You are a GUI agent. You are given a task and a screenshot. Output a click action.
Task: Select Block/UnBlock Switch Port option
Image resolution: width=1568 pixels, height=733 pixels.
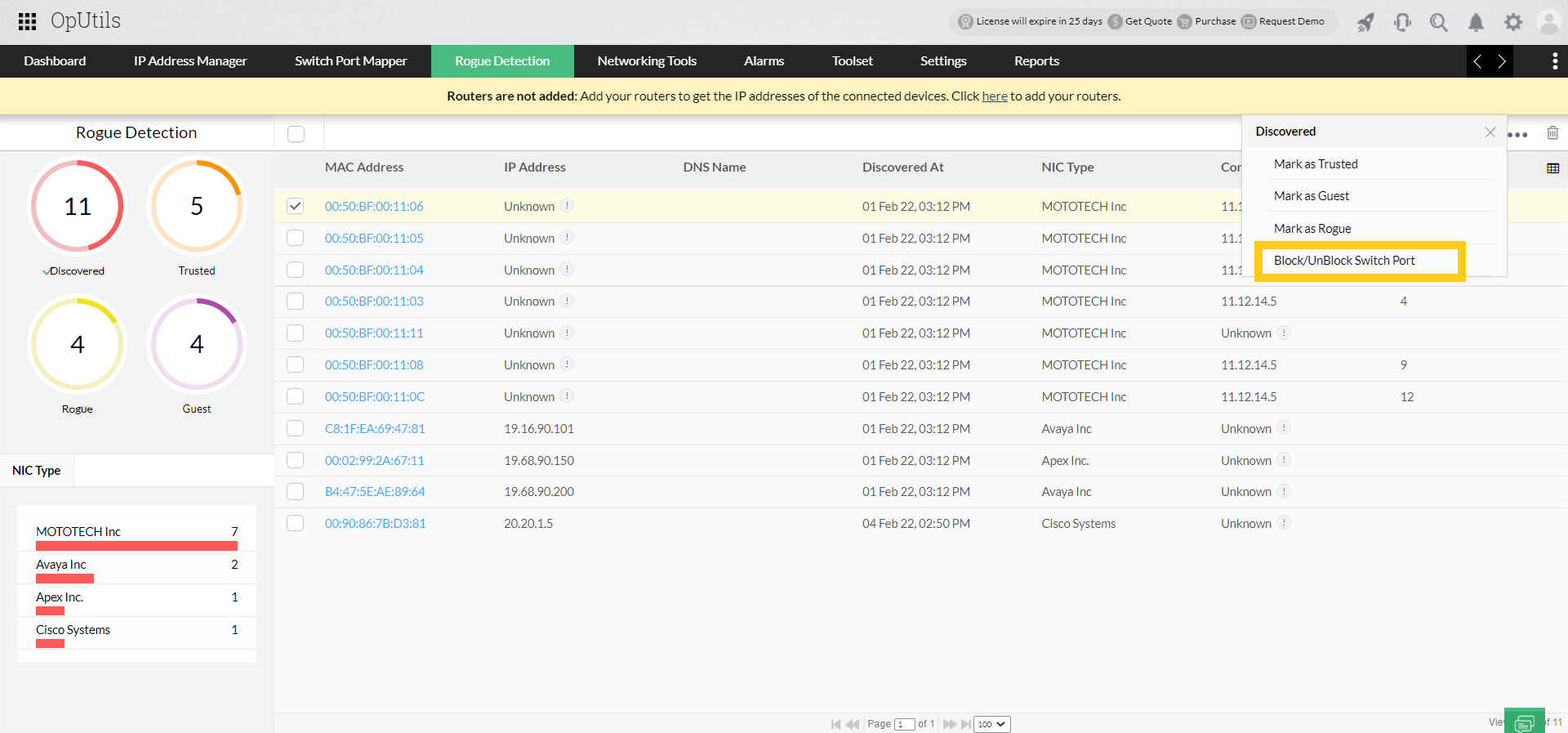pos(1344,261)
